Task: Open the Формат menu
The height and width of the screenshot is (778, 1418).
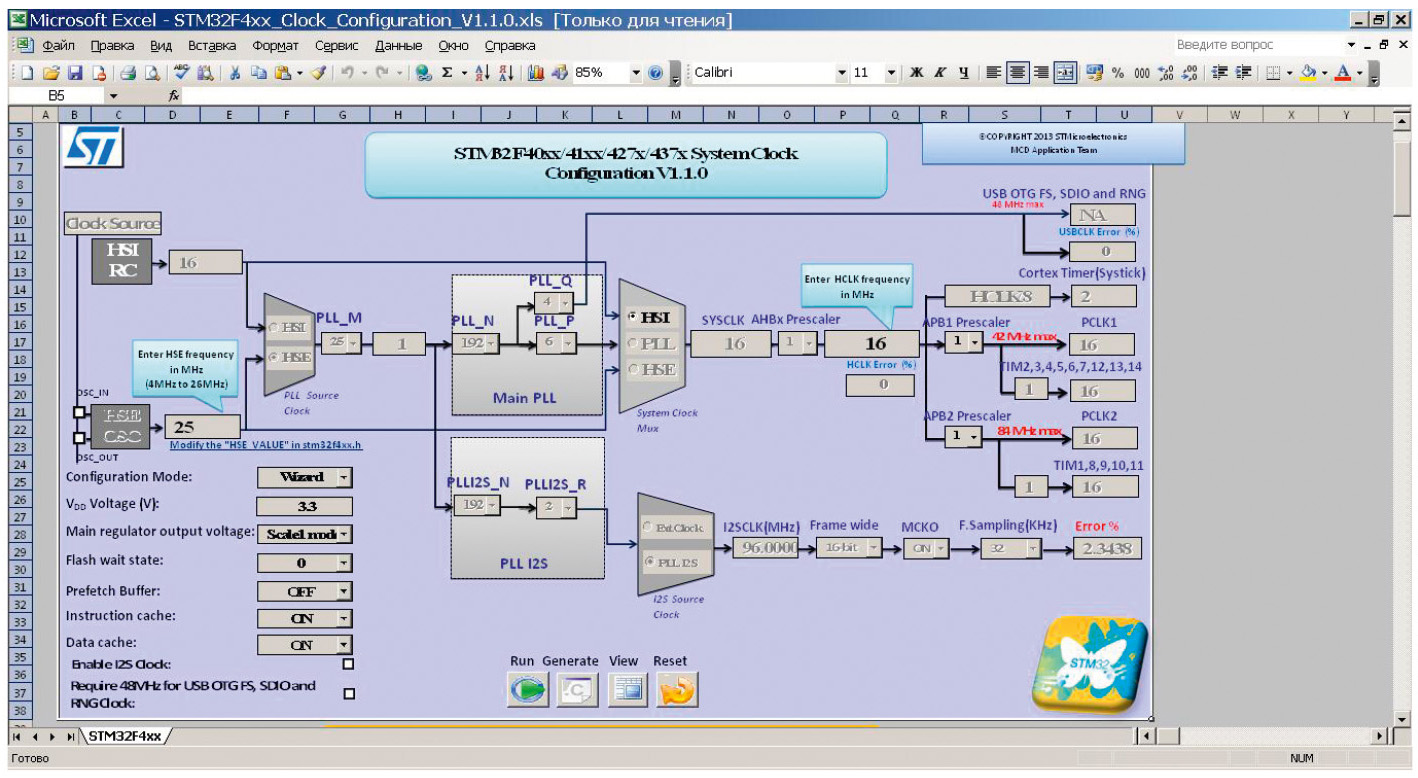Action: point(275,45)
